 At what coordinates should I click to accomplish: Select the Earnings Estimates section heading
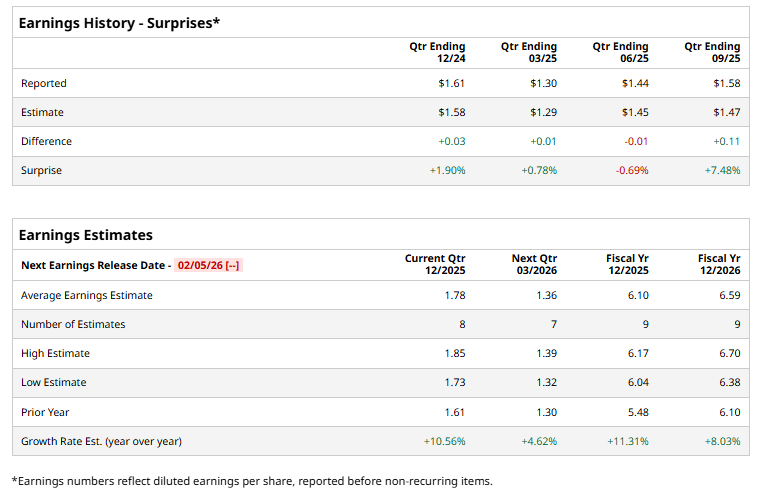tap(86, 235)
